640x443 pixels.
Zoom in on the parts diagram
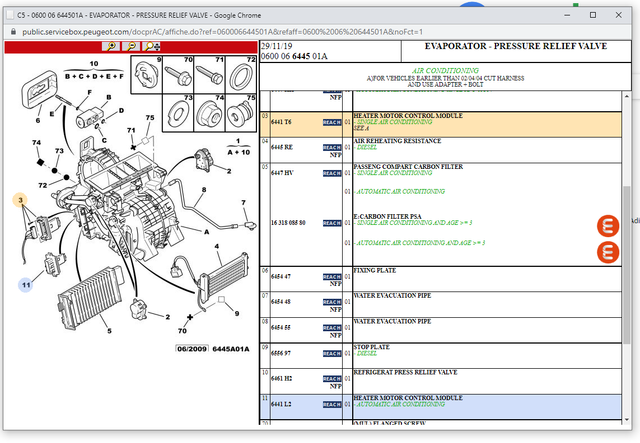point(111,47)
